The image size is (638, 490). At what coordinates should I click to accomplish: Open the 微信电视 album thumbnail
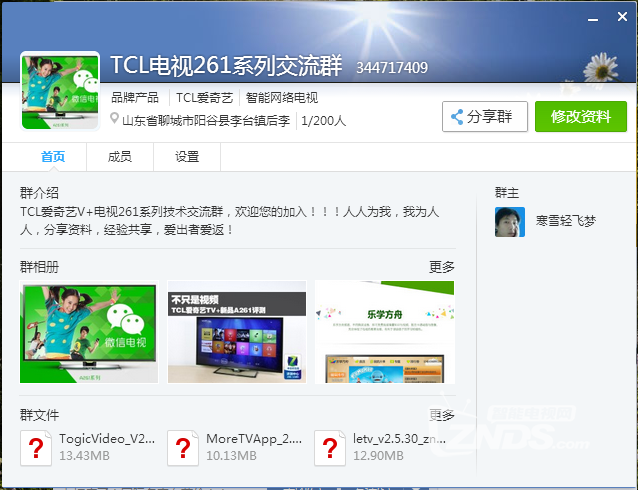(89, 332)
